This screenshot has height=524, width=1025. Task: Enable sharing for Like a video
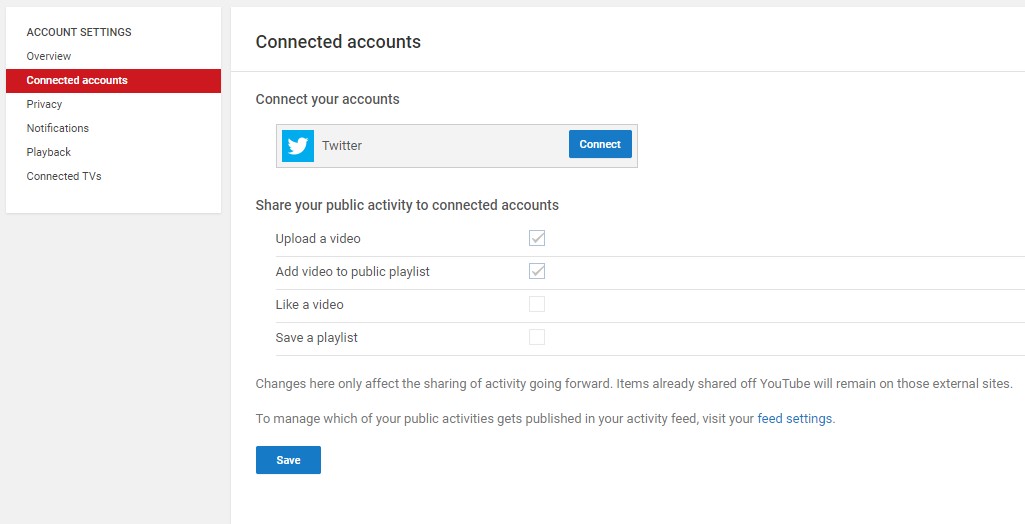coord(537,304)
